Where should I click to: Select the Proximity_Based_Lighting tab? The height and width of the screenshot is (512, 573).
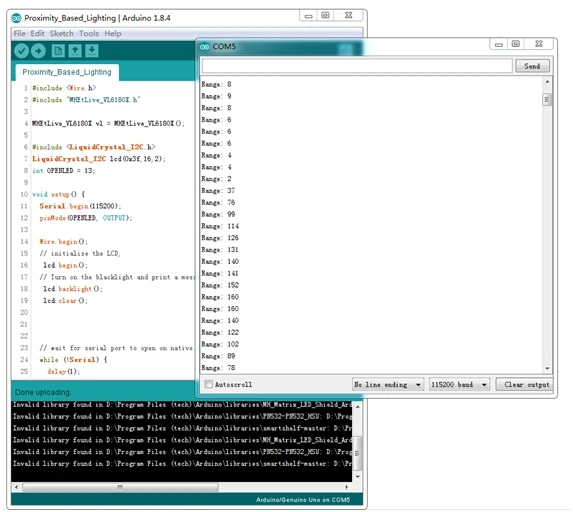click(x=67, y=72)
